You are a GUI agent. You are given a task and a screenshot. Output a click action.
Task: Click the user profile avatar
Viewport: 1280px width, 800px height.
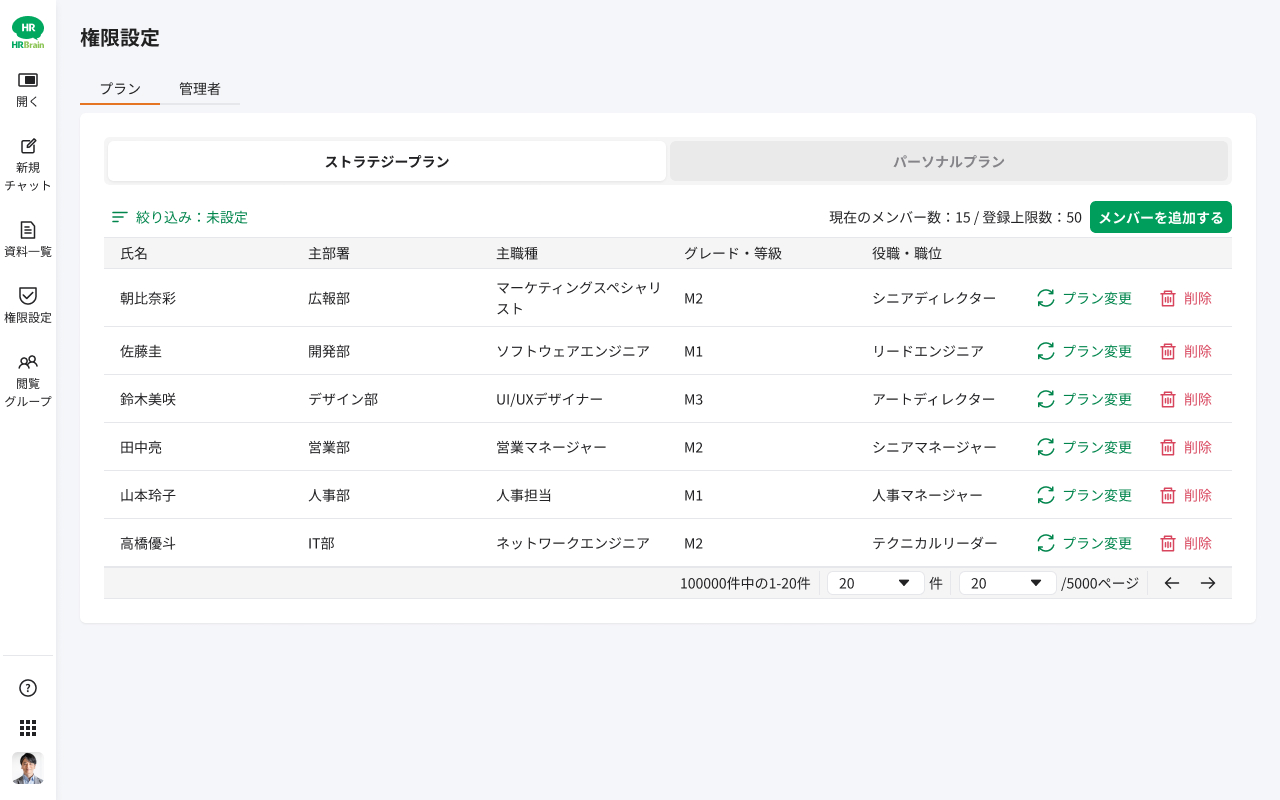click(28, 768)
